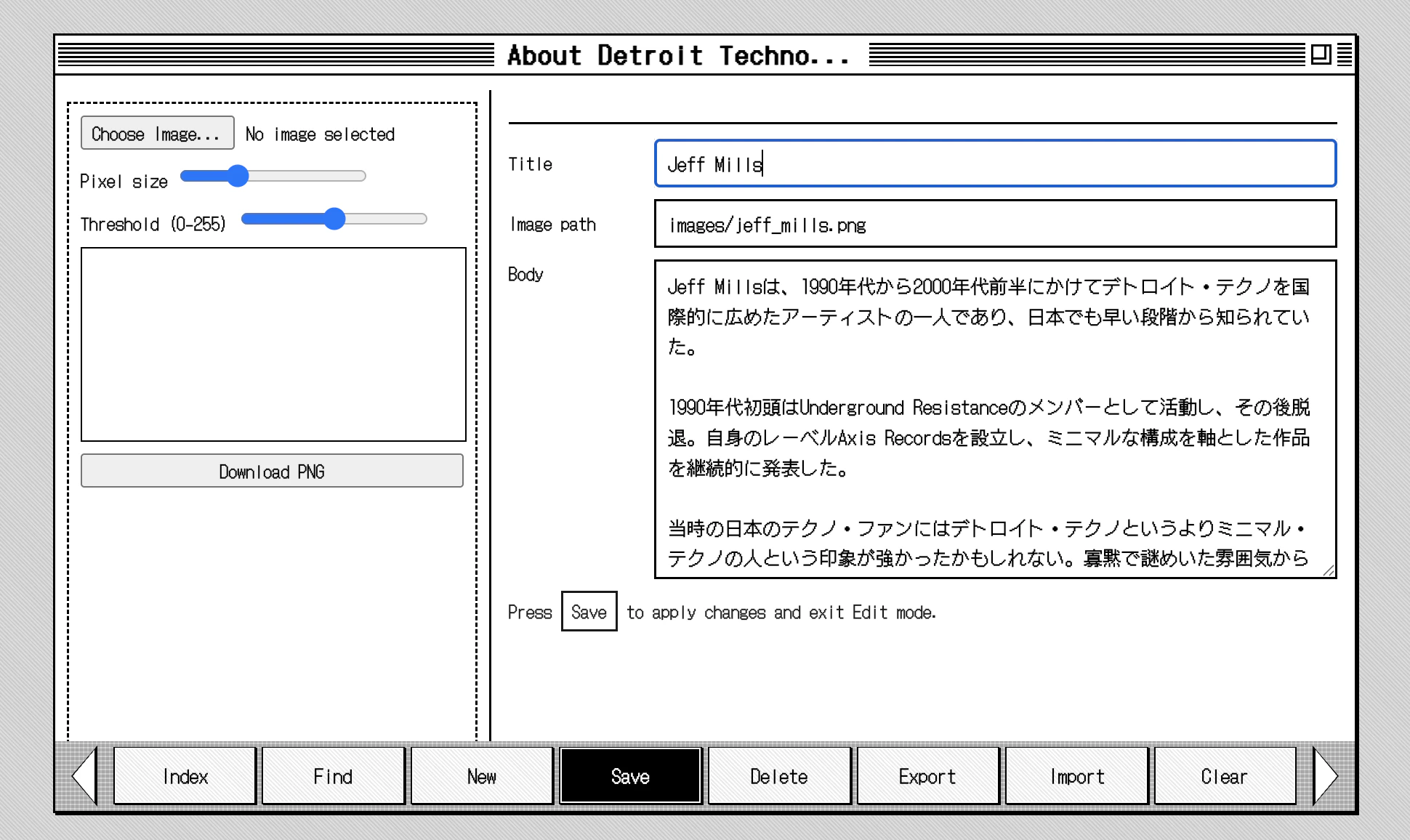
Task: Delete the current entry
Action: point(779,776)
